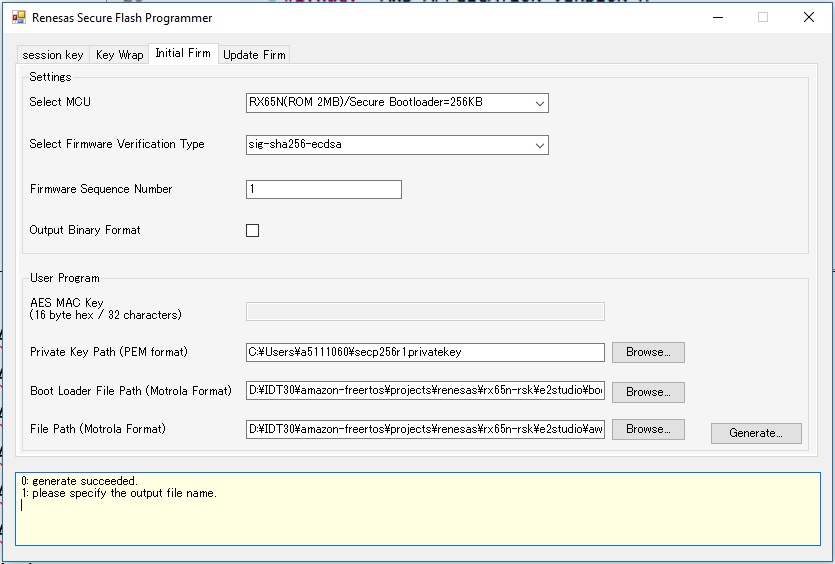Click the Firmware Sequence Number field
The height and width of the screenshot is (564, 835).
tap(323, 190)
